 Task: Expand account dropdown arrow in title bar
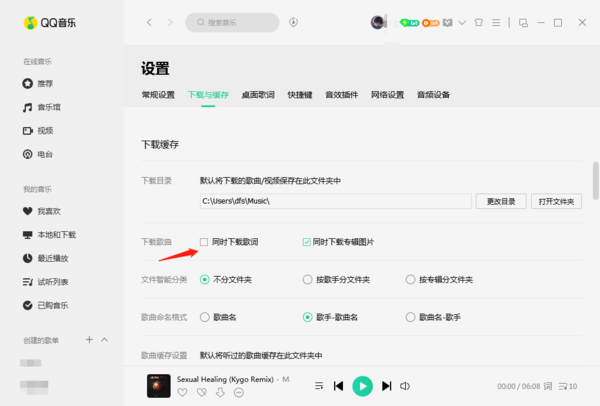[x=462, y=22]
